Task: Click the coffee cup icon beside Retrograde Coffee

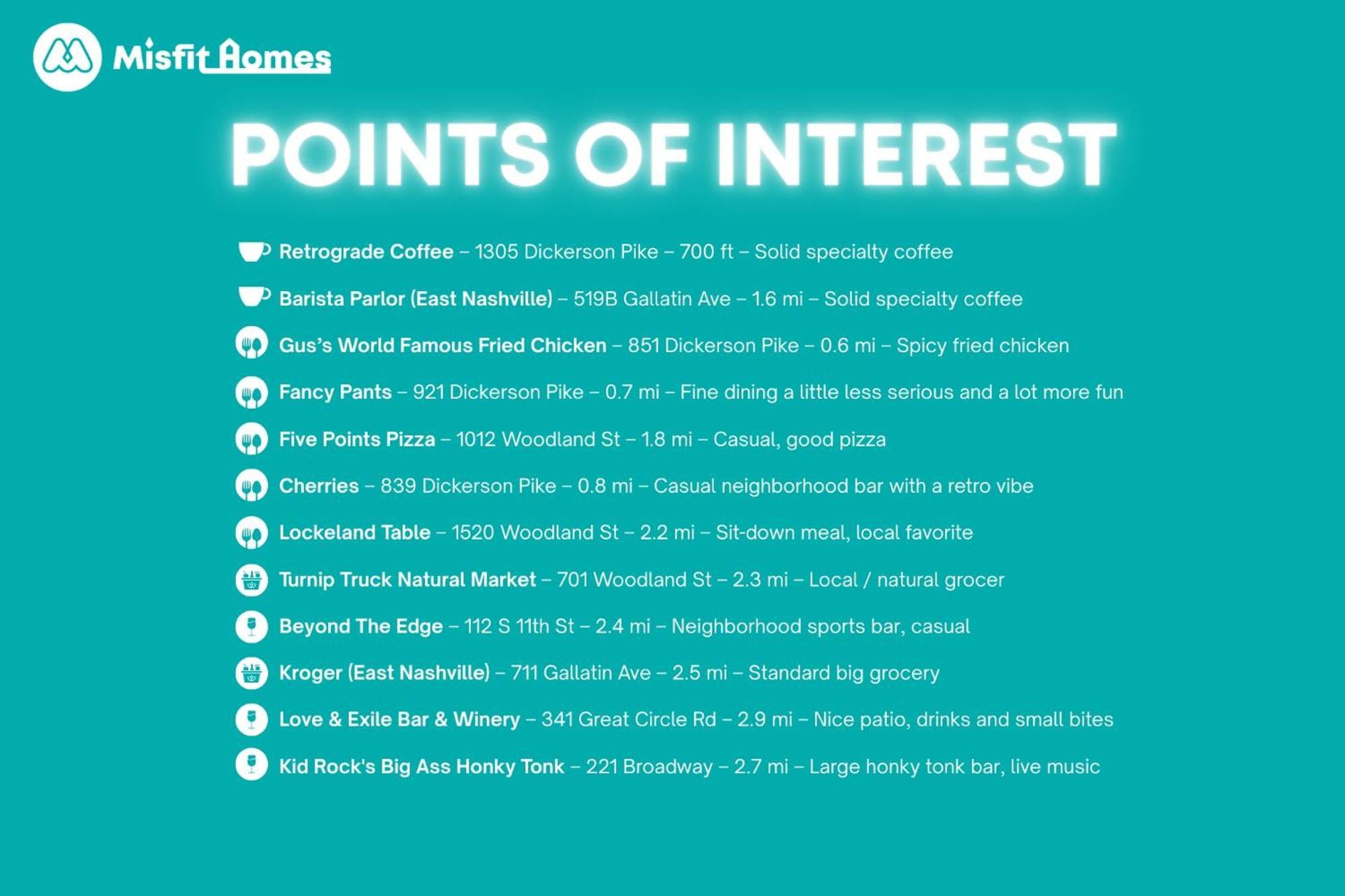Action: tap(254, 251)
